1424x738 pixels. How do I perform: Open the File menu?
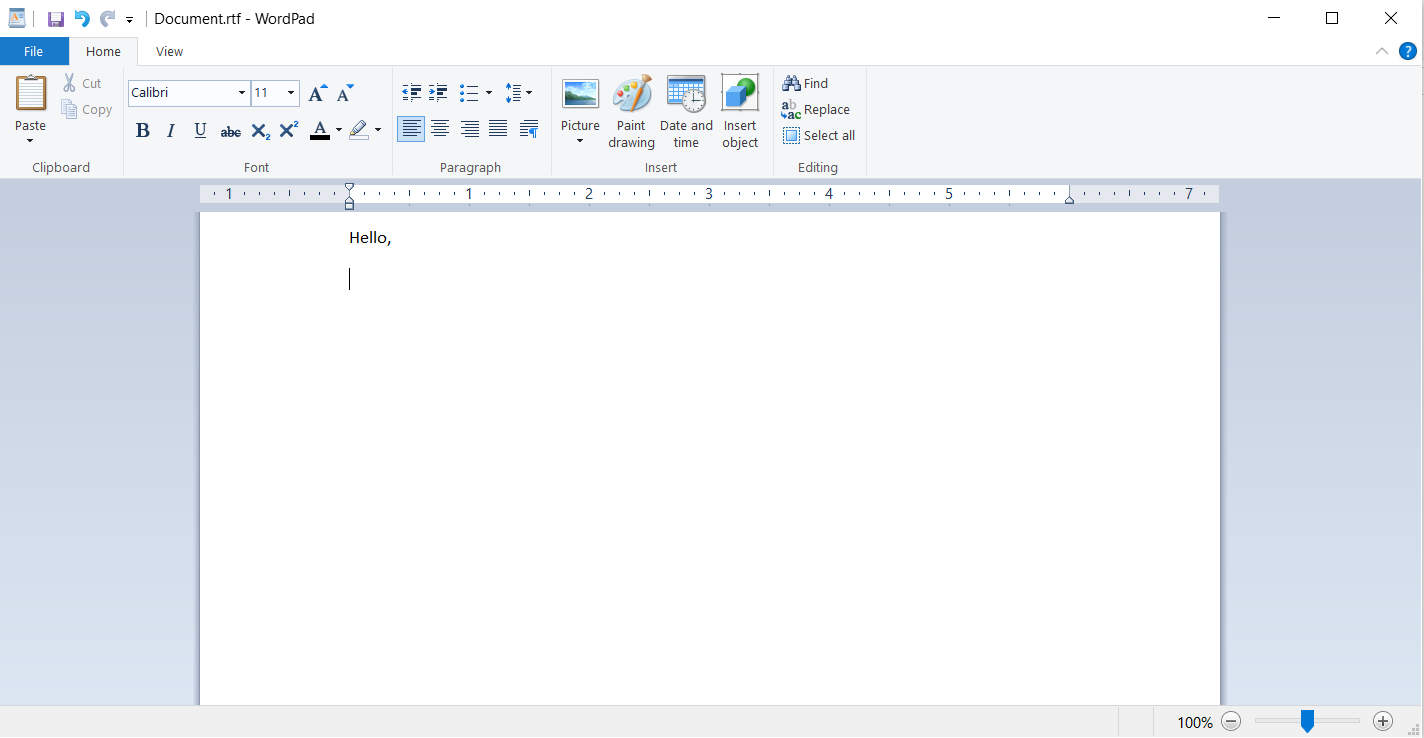[x=34, y=52]
